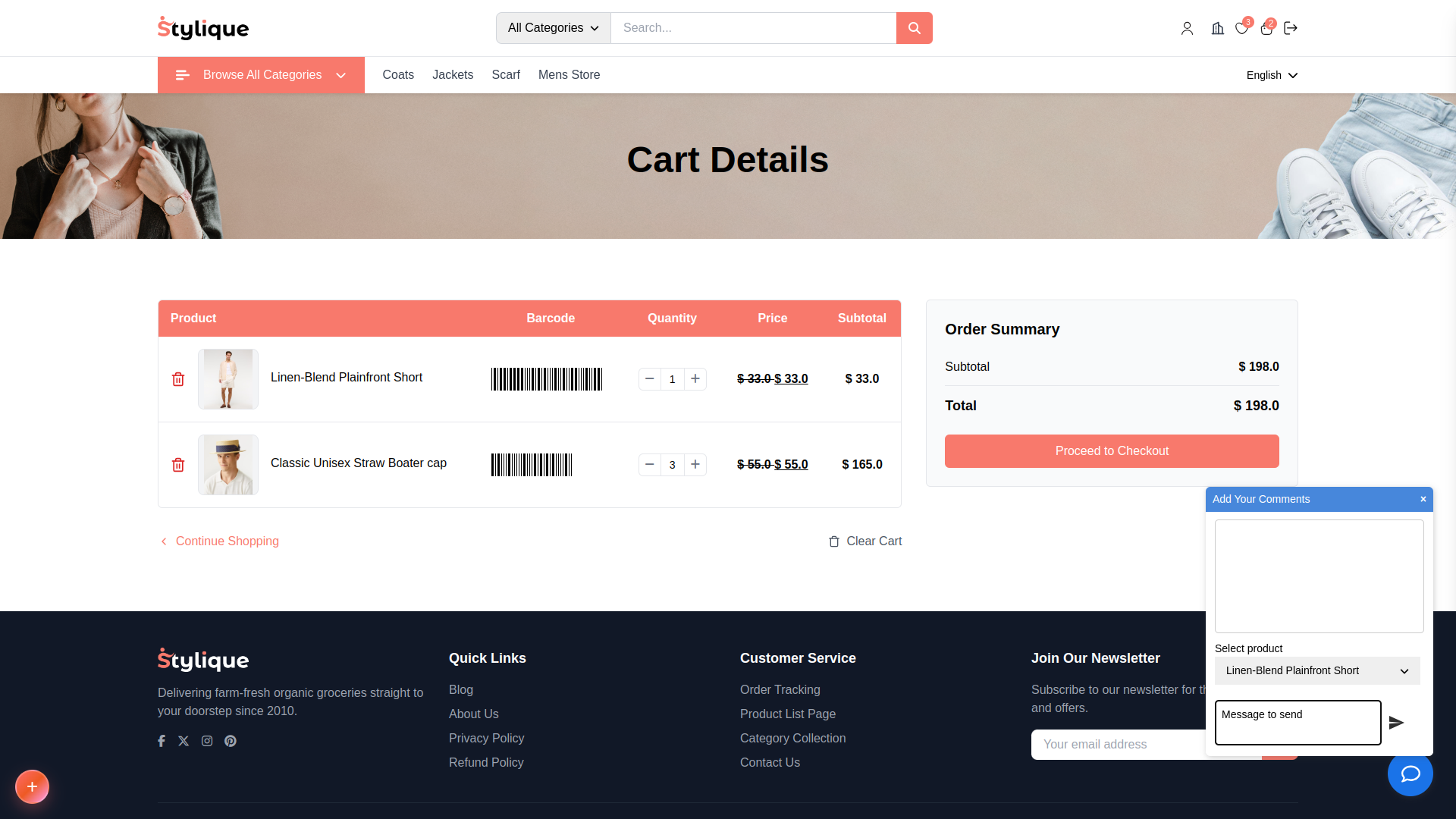Open the English language dropdown
The height and width of the screenshot is (819, 1456).
1272,75
